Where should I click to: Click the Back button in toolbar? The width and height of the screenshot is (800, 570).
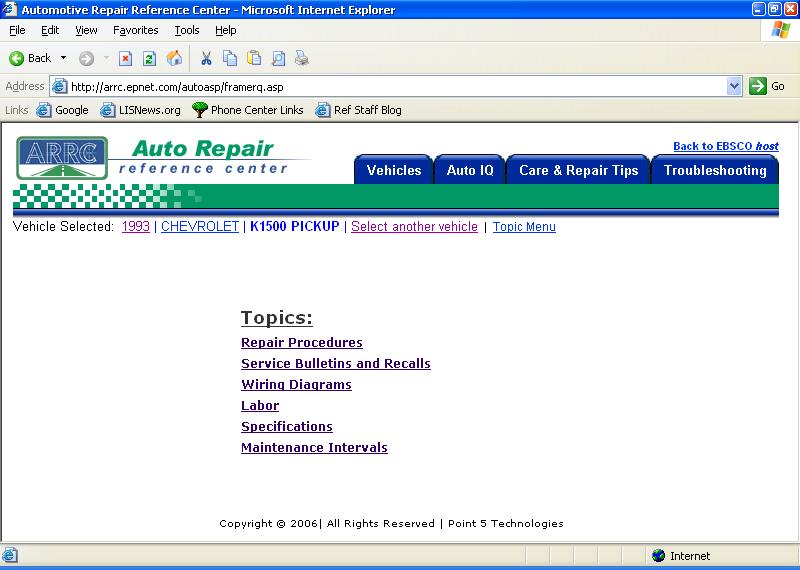coord(30,58)
